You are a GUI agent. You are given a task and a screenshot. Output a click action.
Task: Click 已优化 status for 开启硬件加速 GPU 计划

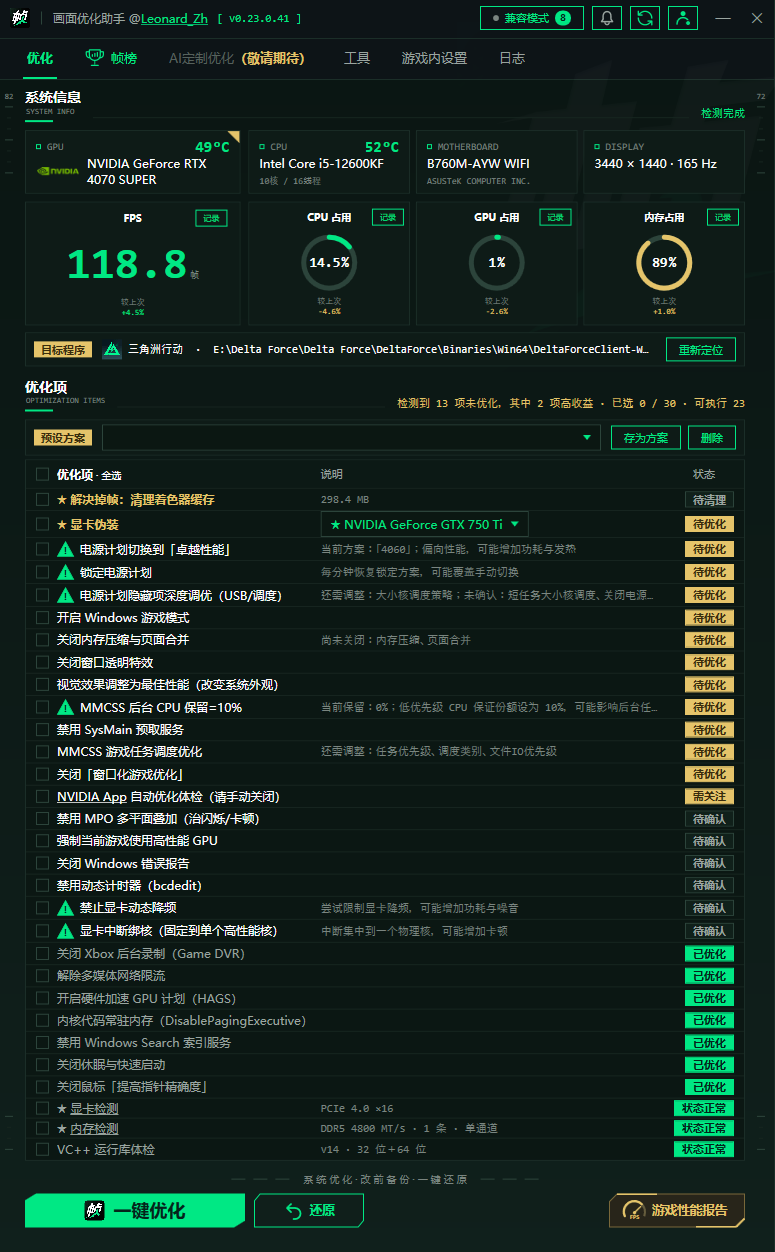[x=710, y=998]
